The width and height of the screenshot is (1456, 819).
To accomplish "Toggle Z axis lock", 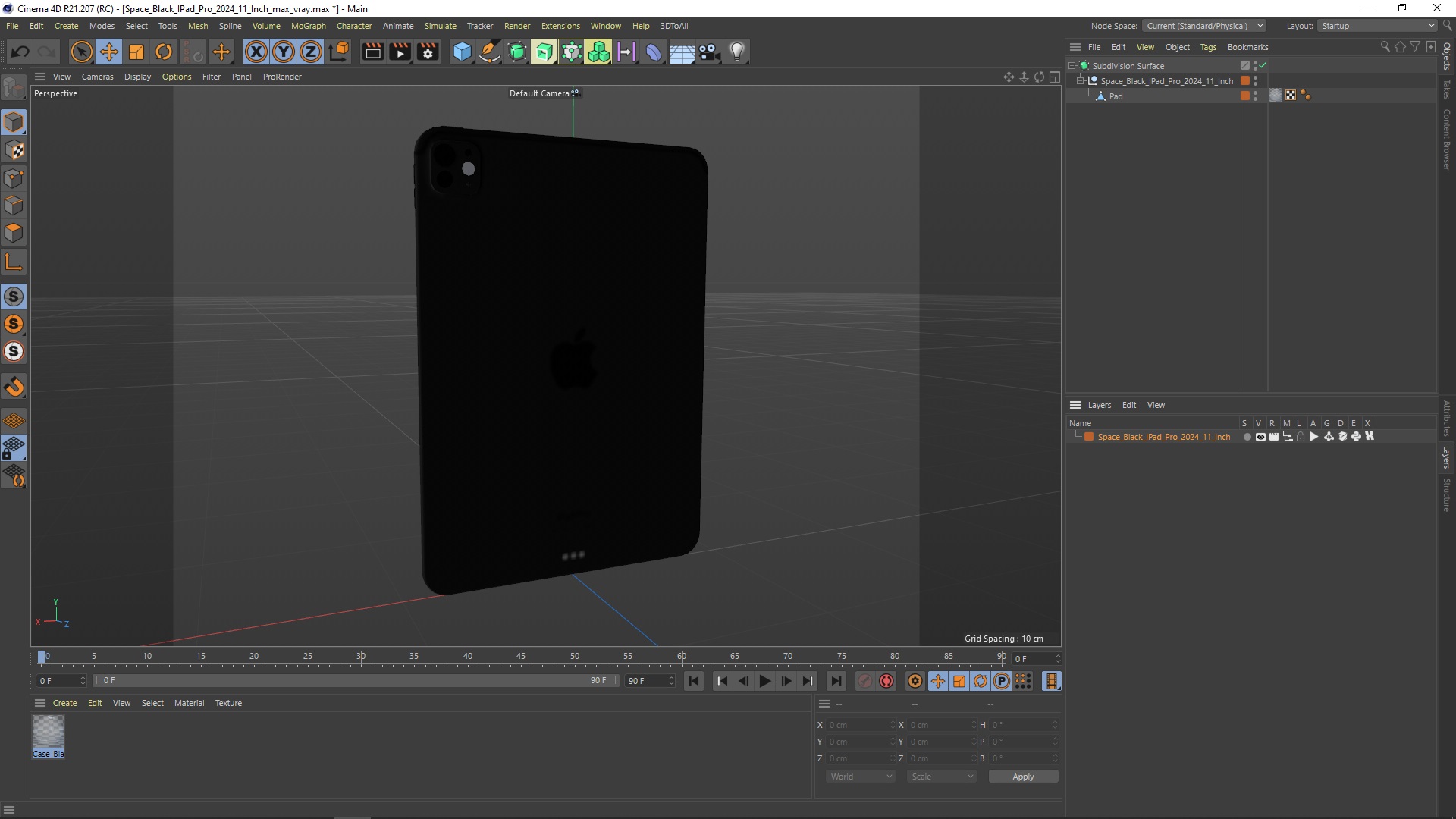I will tap(311, 52).
